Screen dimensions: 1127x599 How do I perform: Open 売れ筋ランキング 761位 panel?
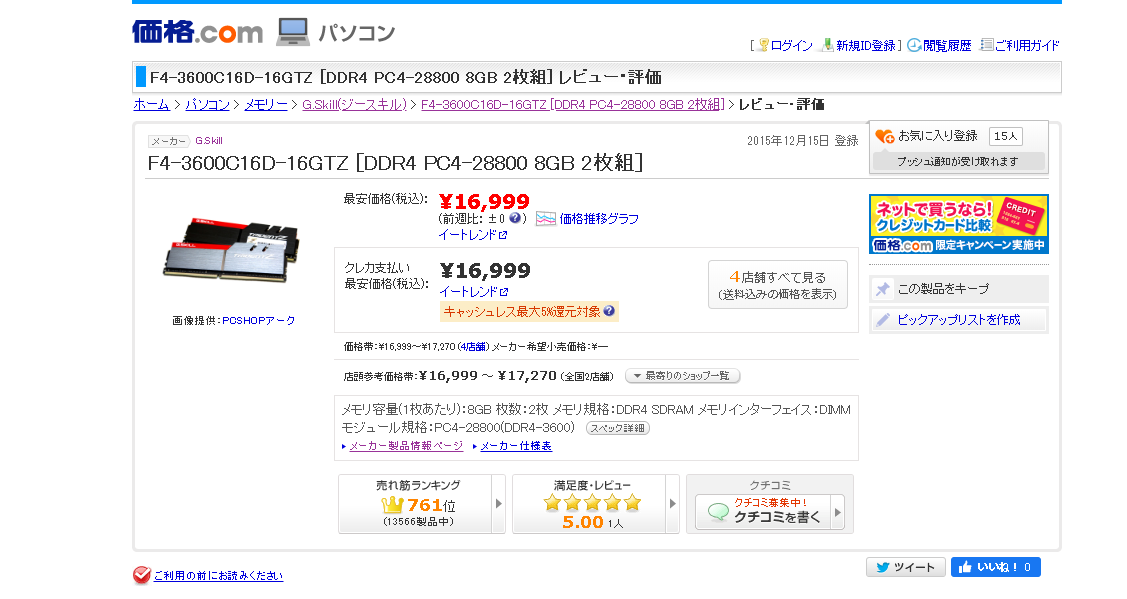pyautogui.click(x=415, y=504)
